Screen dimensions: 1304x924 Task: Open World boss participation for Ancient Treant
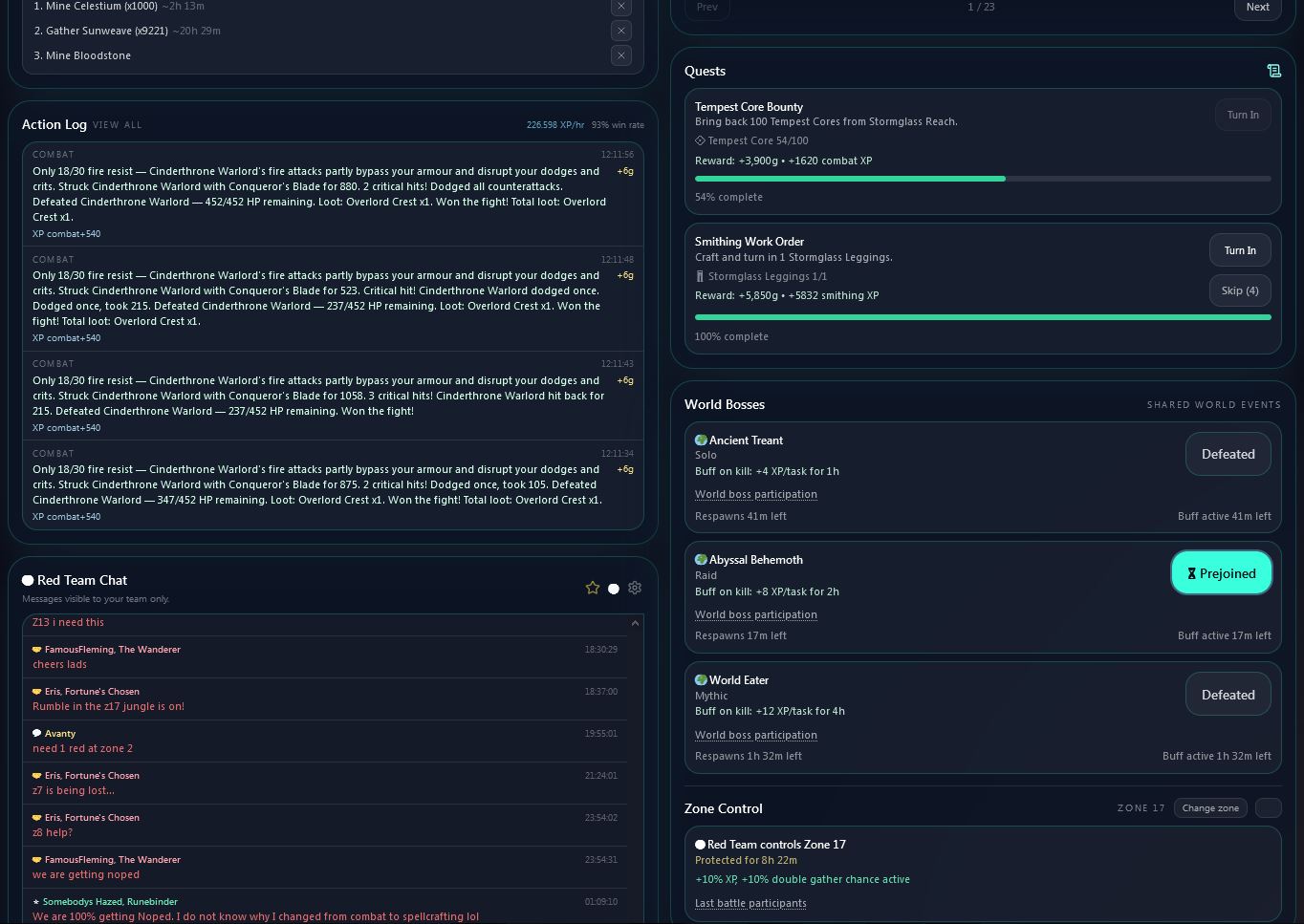tap(756, 495)
